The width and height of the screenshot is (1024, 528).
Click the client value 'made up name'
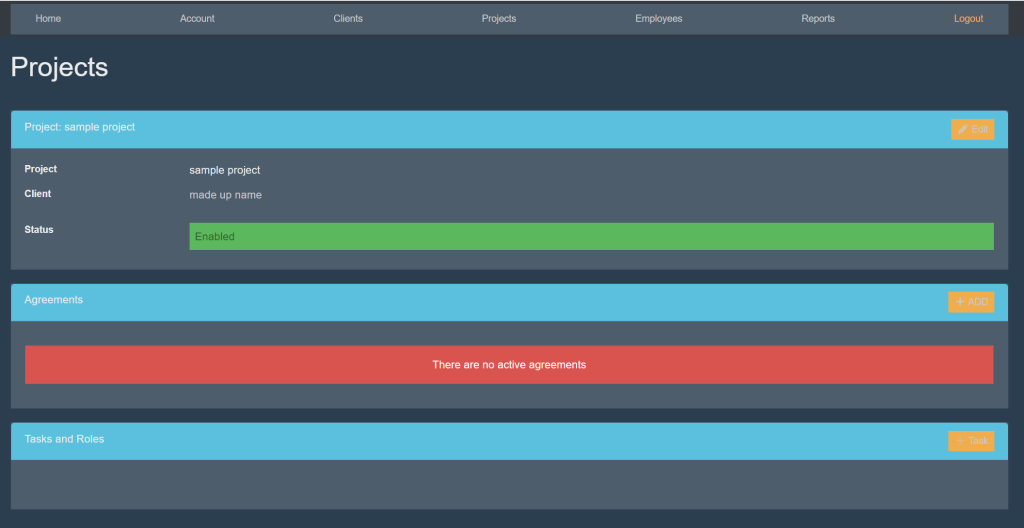pyautogui.click(x=225, y=195)
